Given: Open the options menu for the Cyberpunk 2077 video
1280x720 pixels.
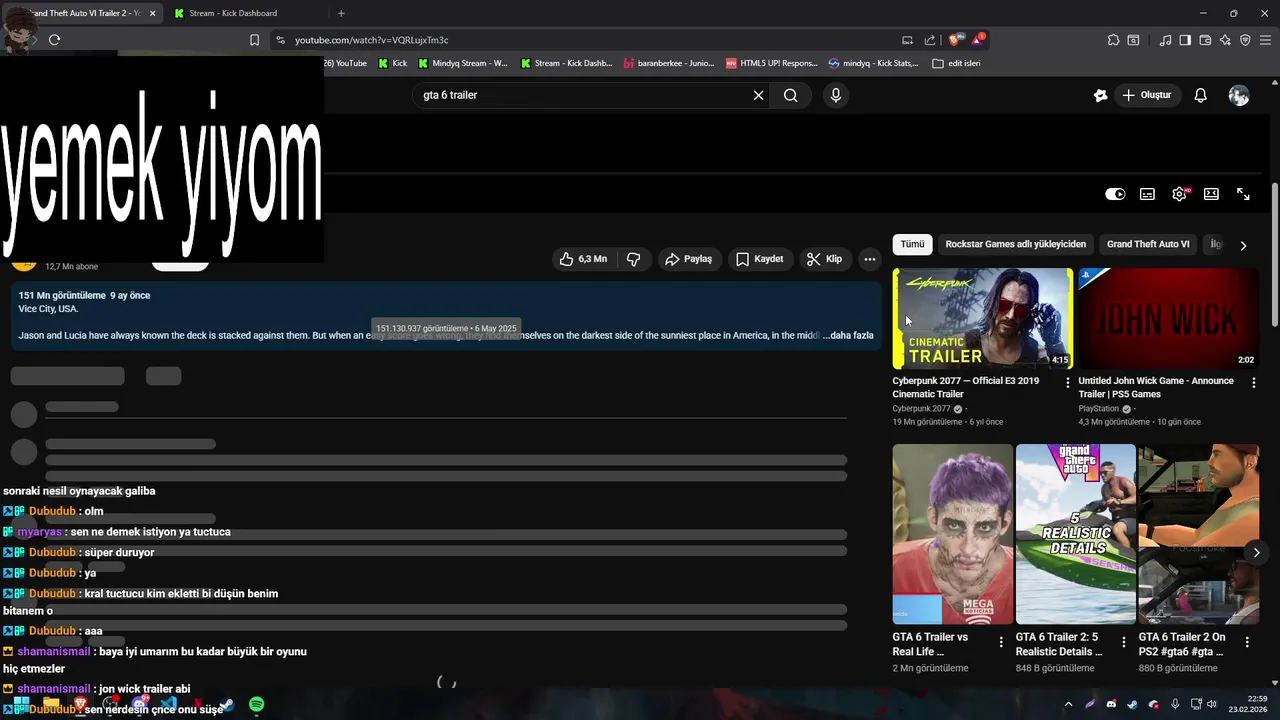Looking at the screenshot, I should (x=1067, y=382).
